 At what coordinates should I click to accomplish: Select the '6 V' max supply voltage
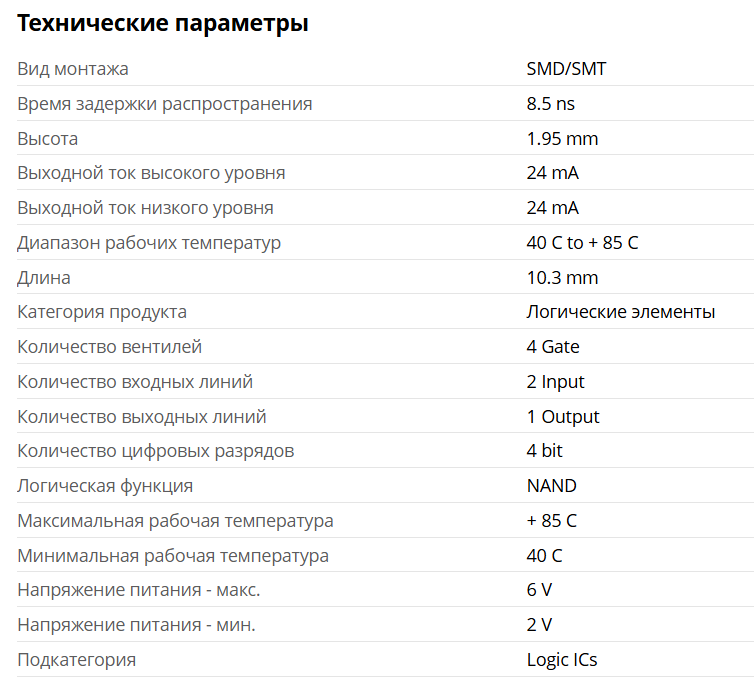click(x=539, y=590)
